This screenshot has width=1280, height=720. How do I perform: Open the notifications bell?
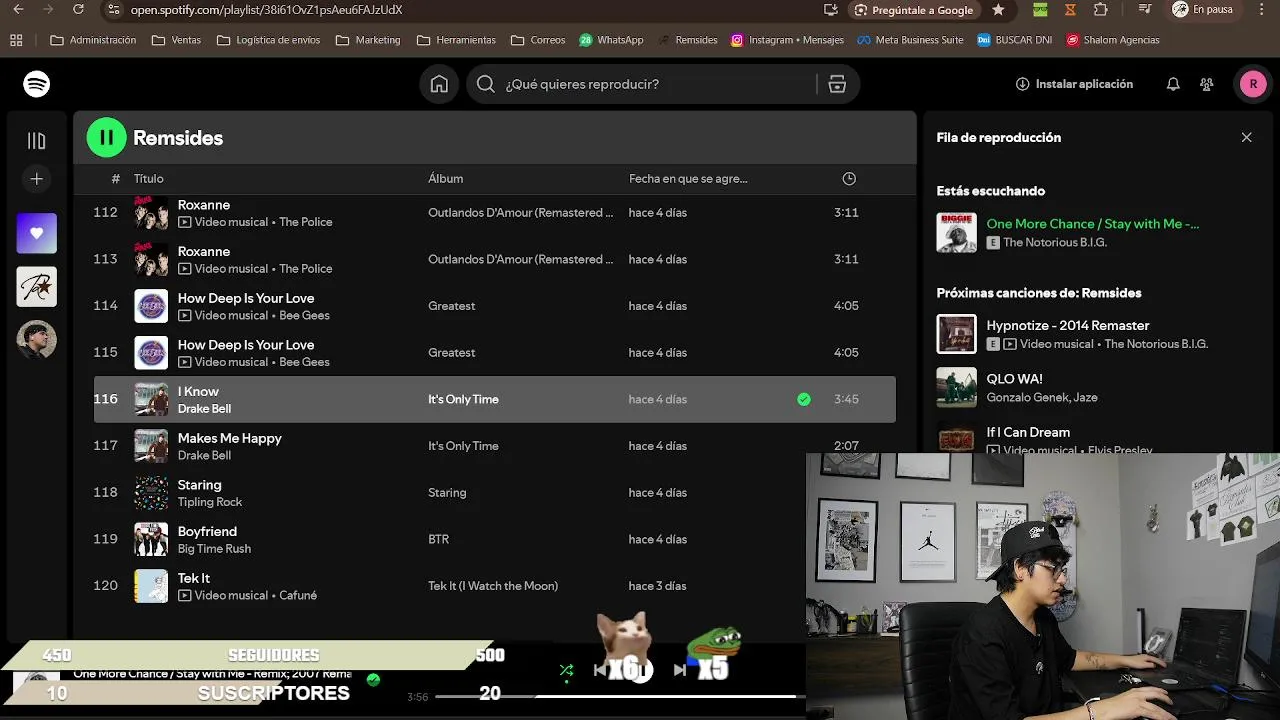1173,84
